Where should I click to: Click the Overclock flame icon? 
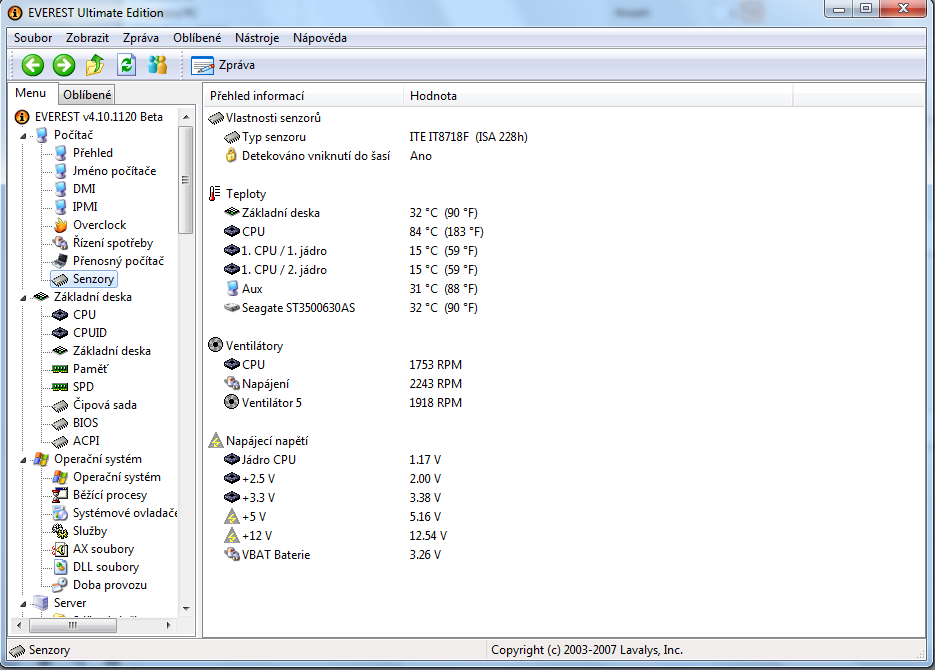[60, 225]
